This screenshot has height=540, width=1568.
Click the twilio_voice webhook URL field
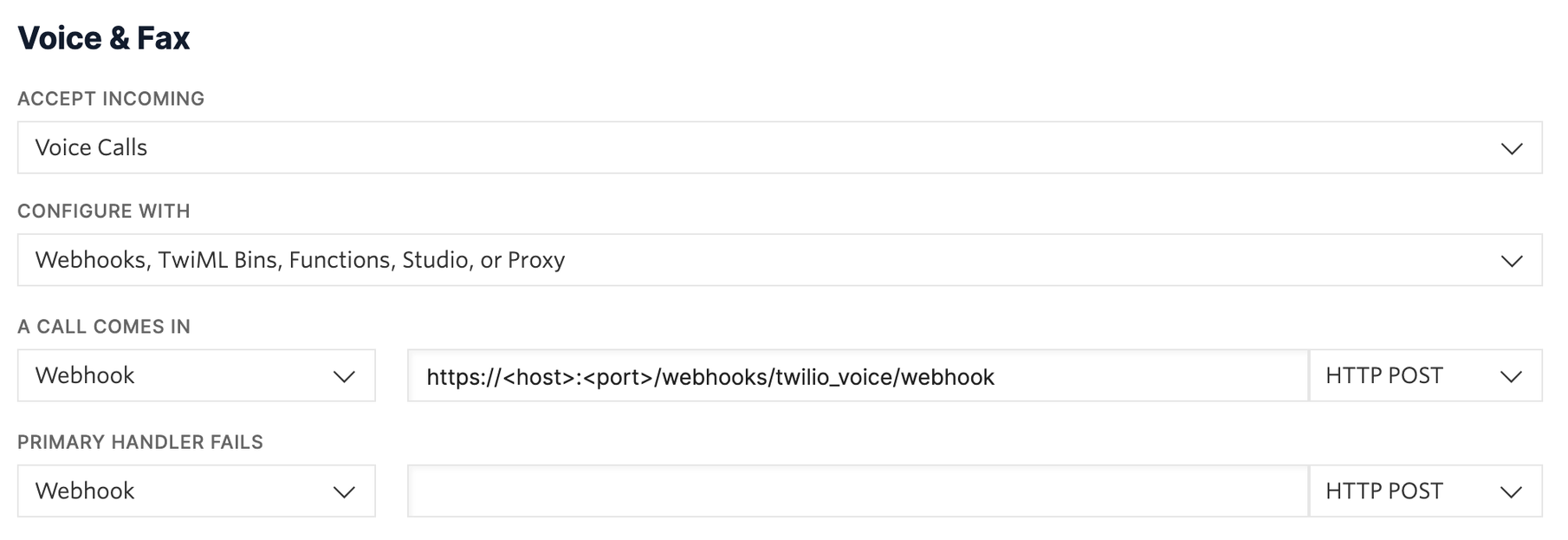(858, 376)
